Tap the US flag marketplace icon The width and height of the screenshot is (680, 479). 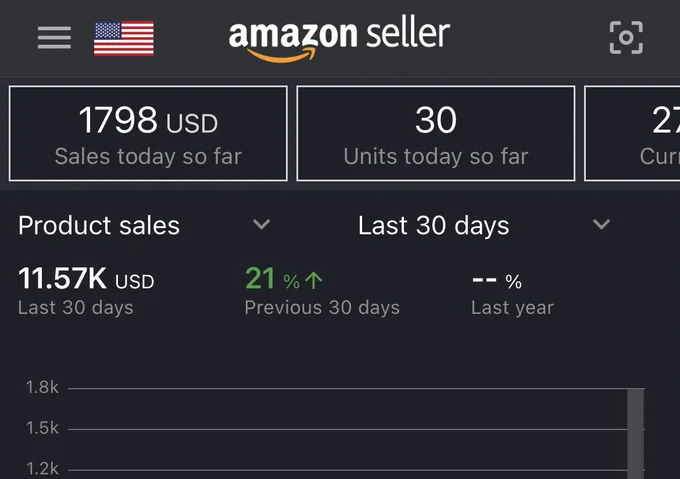coord(124,38)
